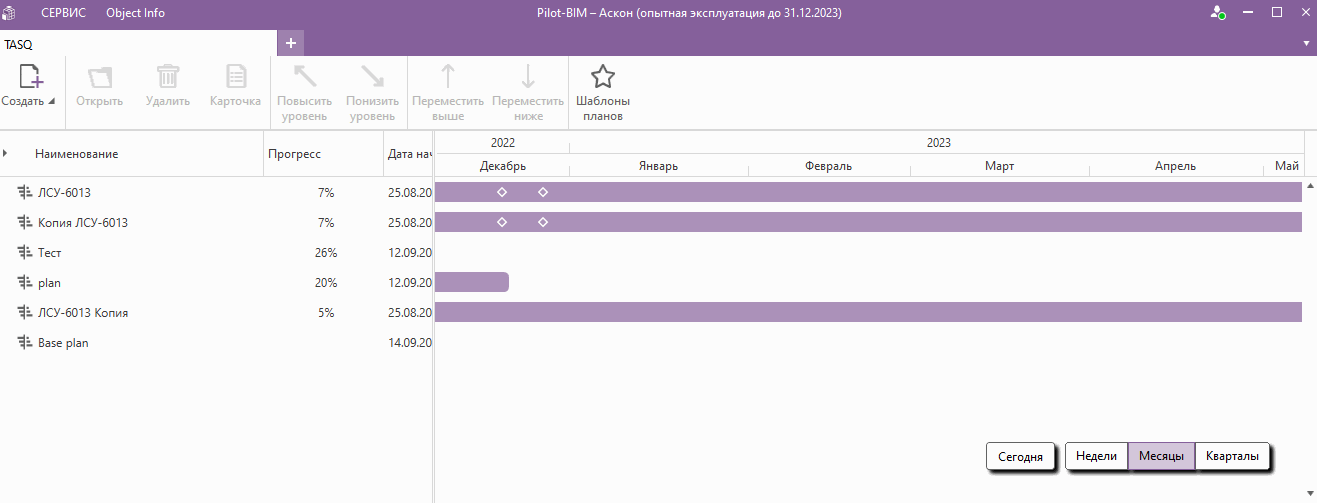Image resolution: width=1317 pixels, height=503 pixels.
Task: Expand all rows via header triangle
Action: [x=6, y=153]
